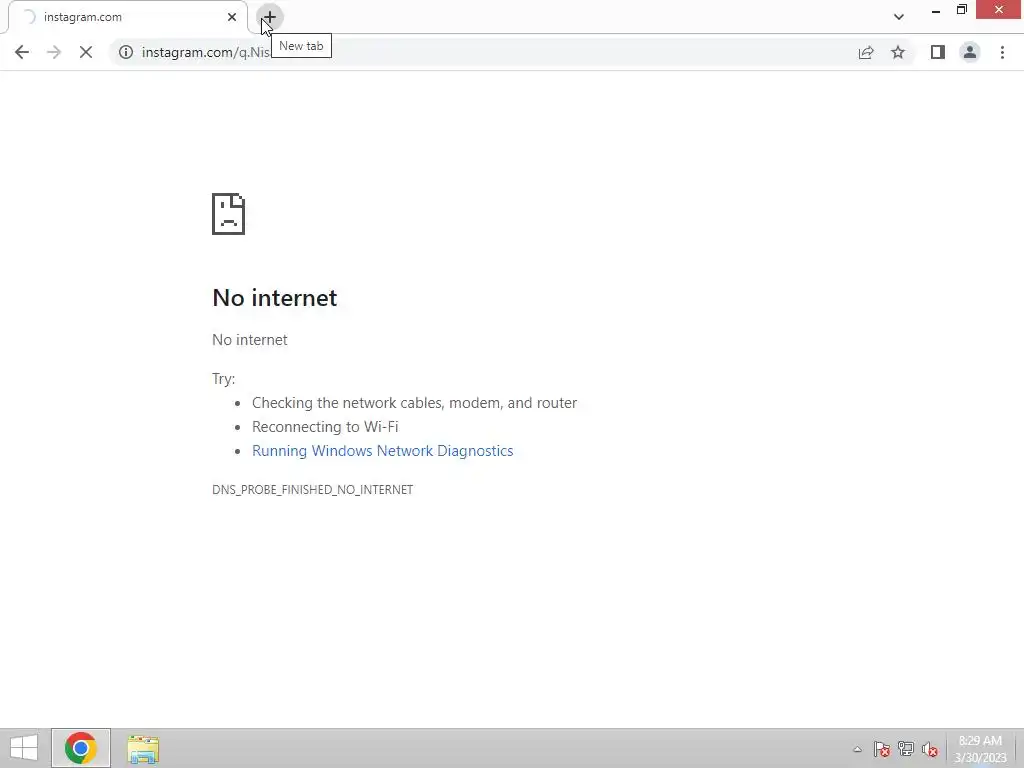
Task: Toggle the side panel button
Action: (938, 52)
